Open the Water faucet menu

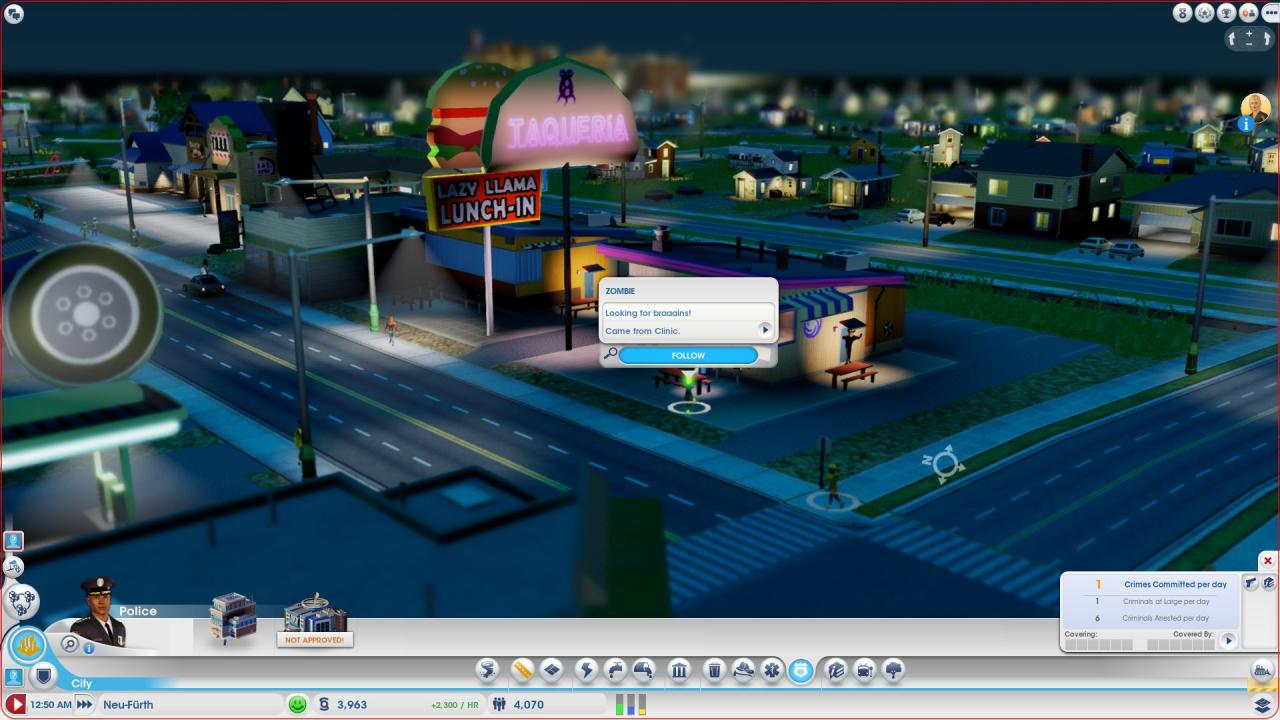(x=616, y=670)
